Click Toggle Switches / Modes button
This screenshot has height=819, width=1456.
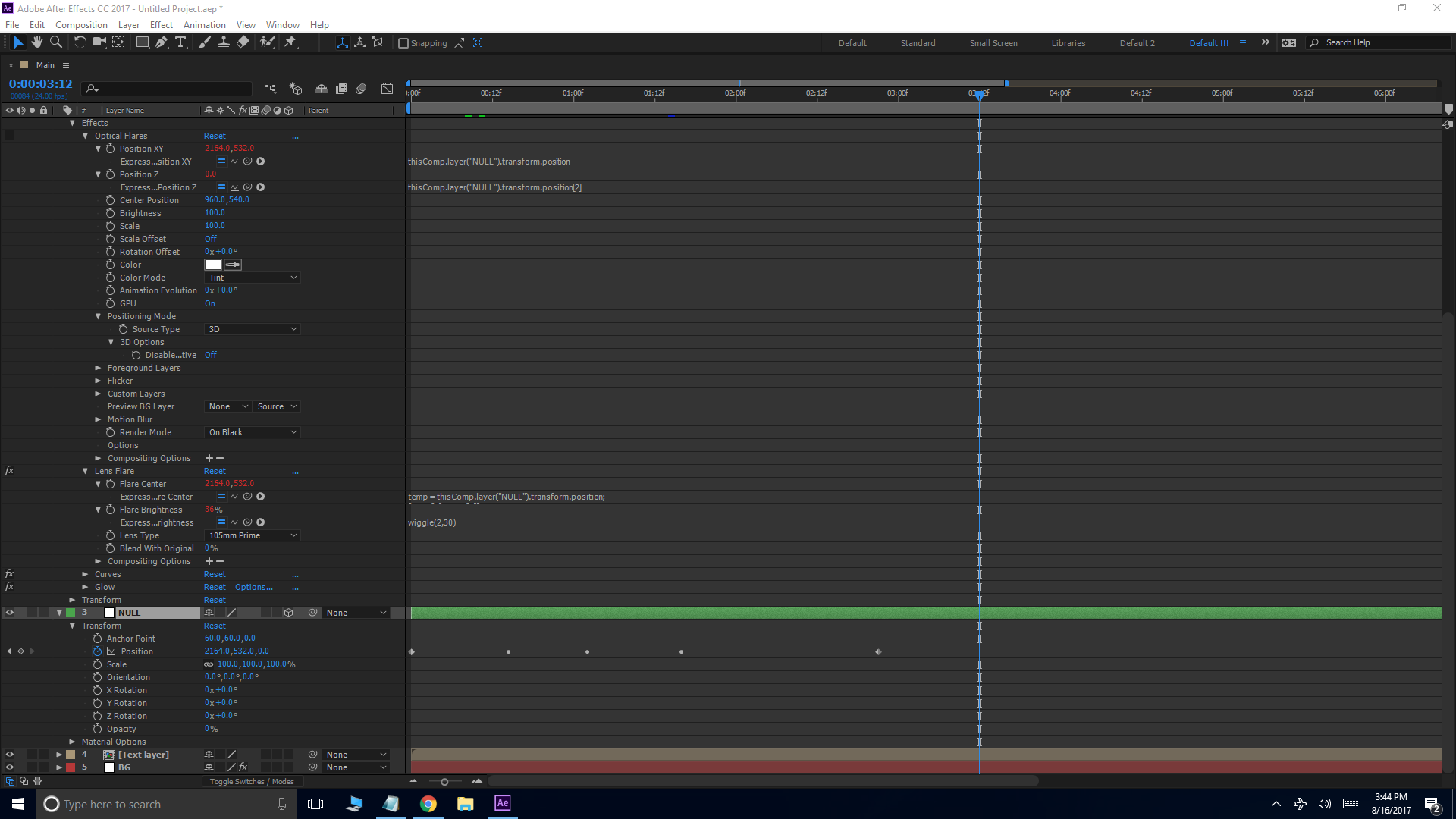point(252,781)
